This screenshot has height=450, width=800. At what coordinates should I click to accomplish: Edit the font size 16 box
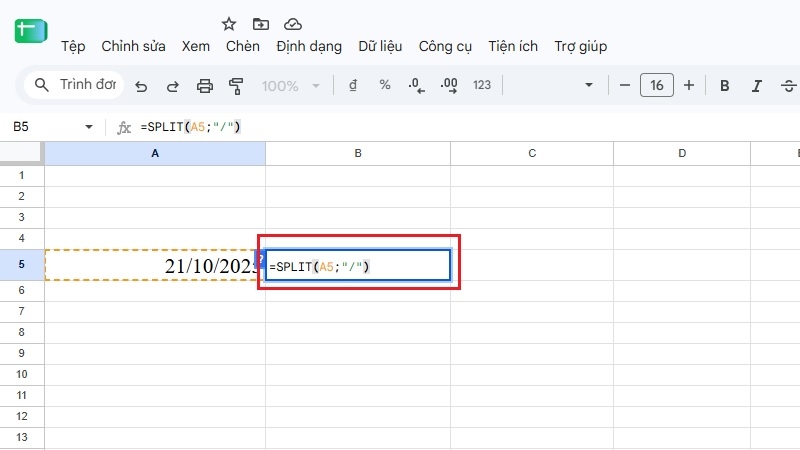tap(657, 85)
